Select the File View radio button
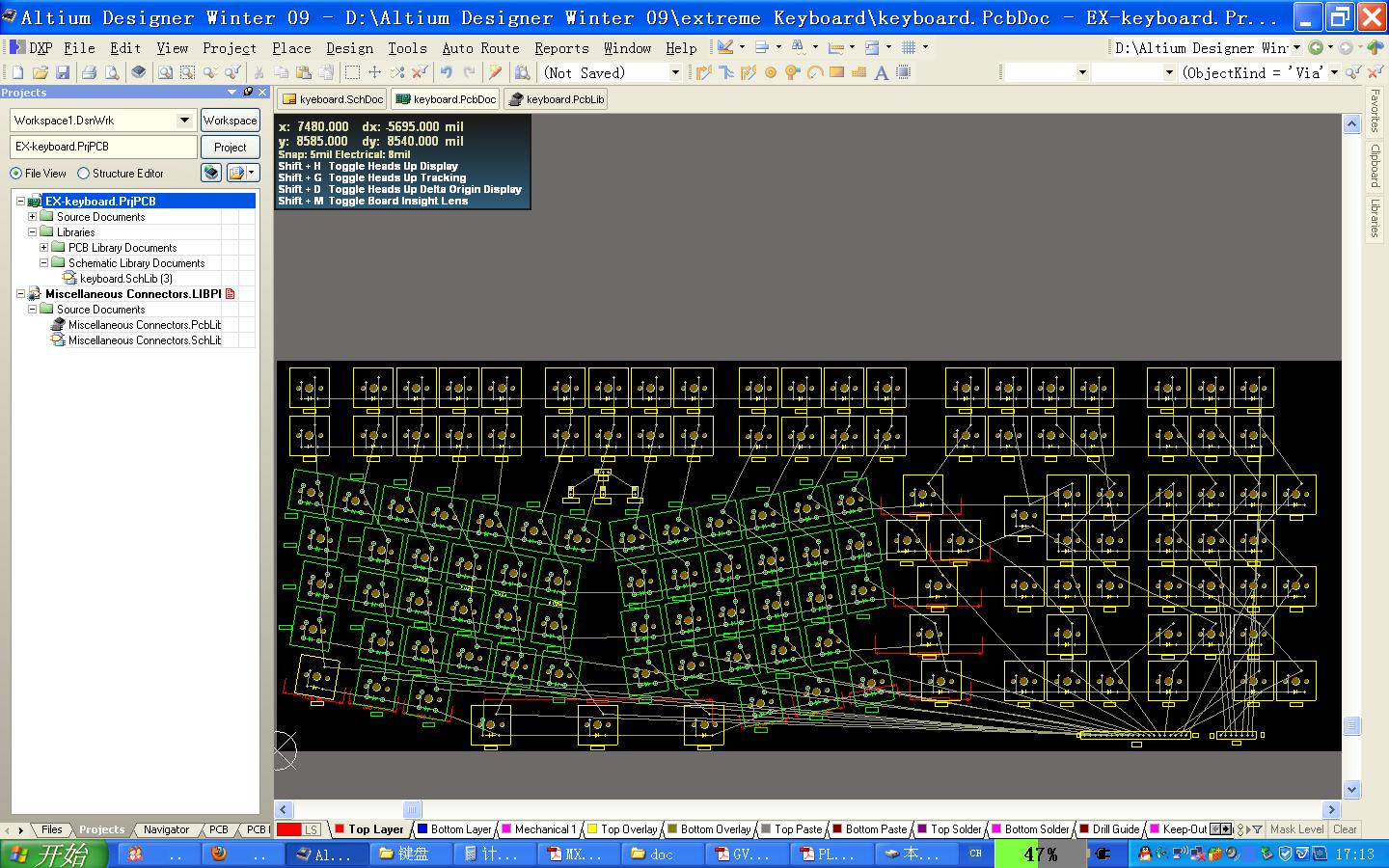Viewport: 1389px width, 868px height. coord(16,174)
